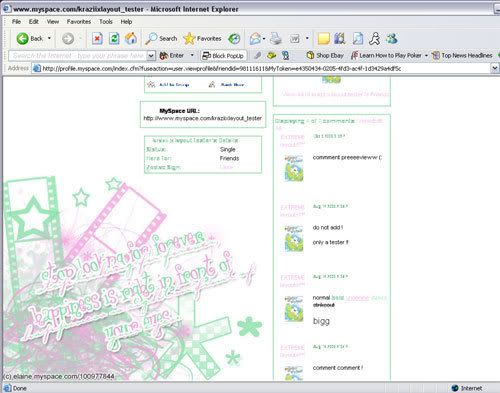Expand the Play Poker dropdown arrow
Screen dimensions: 500x393
(426, 55)
